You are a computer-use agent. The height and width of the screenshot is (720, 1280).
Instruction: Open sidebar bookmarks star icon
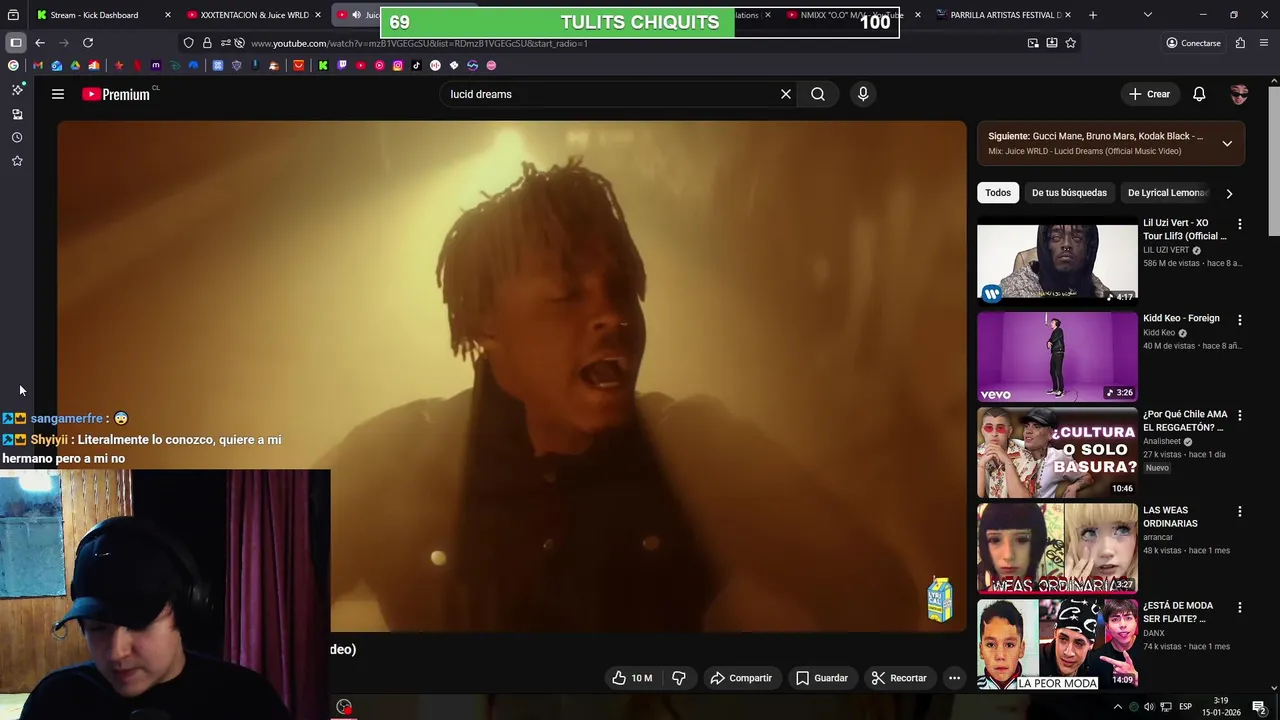[17, 161]
